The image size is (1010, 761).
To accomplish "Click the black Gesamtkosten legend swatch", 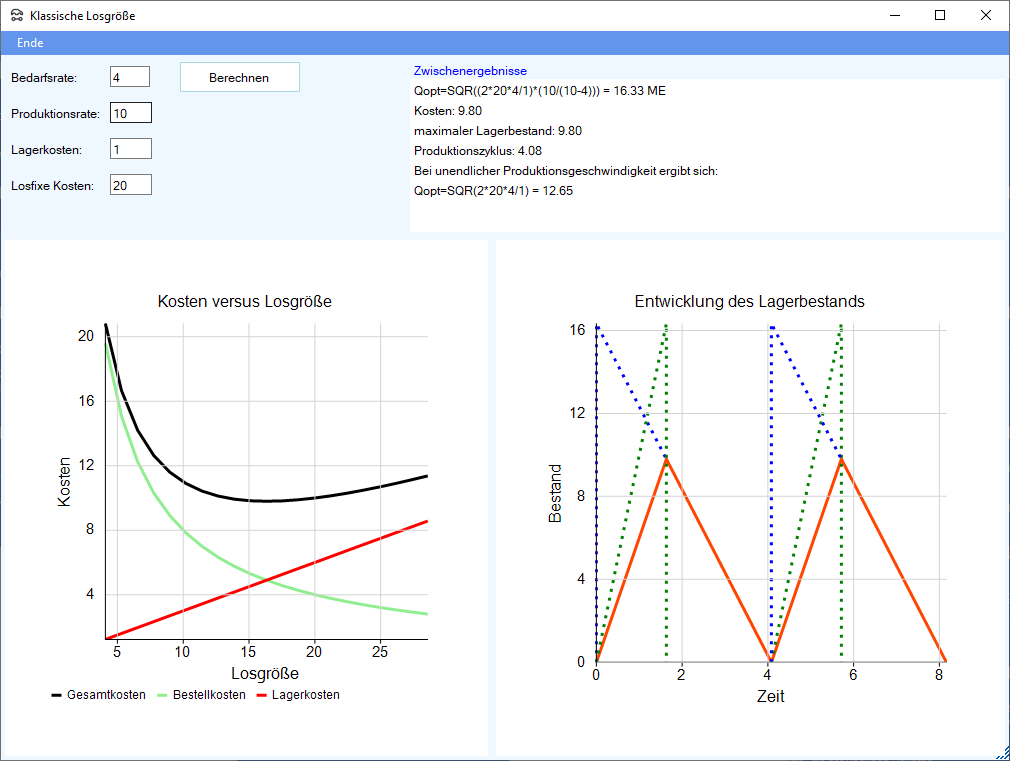I will coord(57,695).
